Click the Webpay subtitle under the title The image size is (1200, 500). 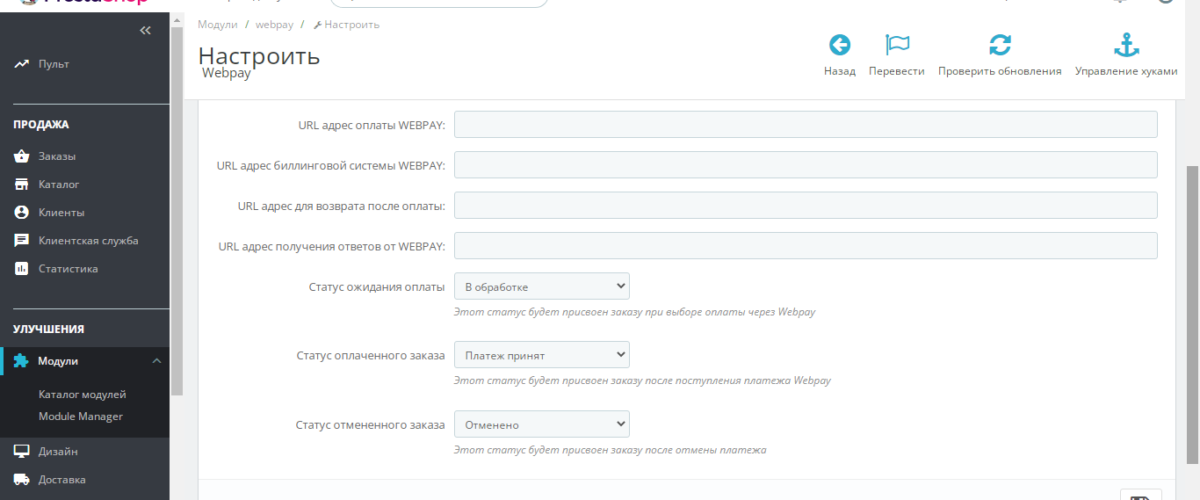(x=226, y=73)
